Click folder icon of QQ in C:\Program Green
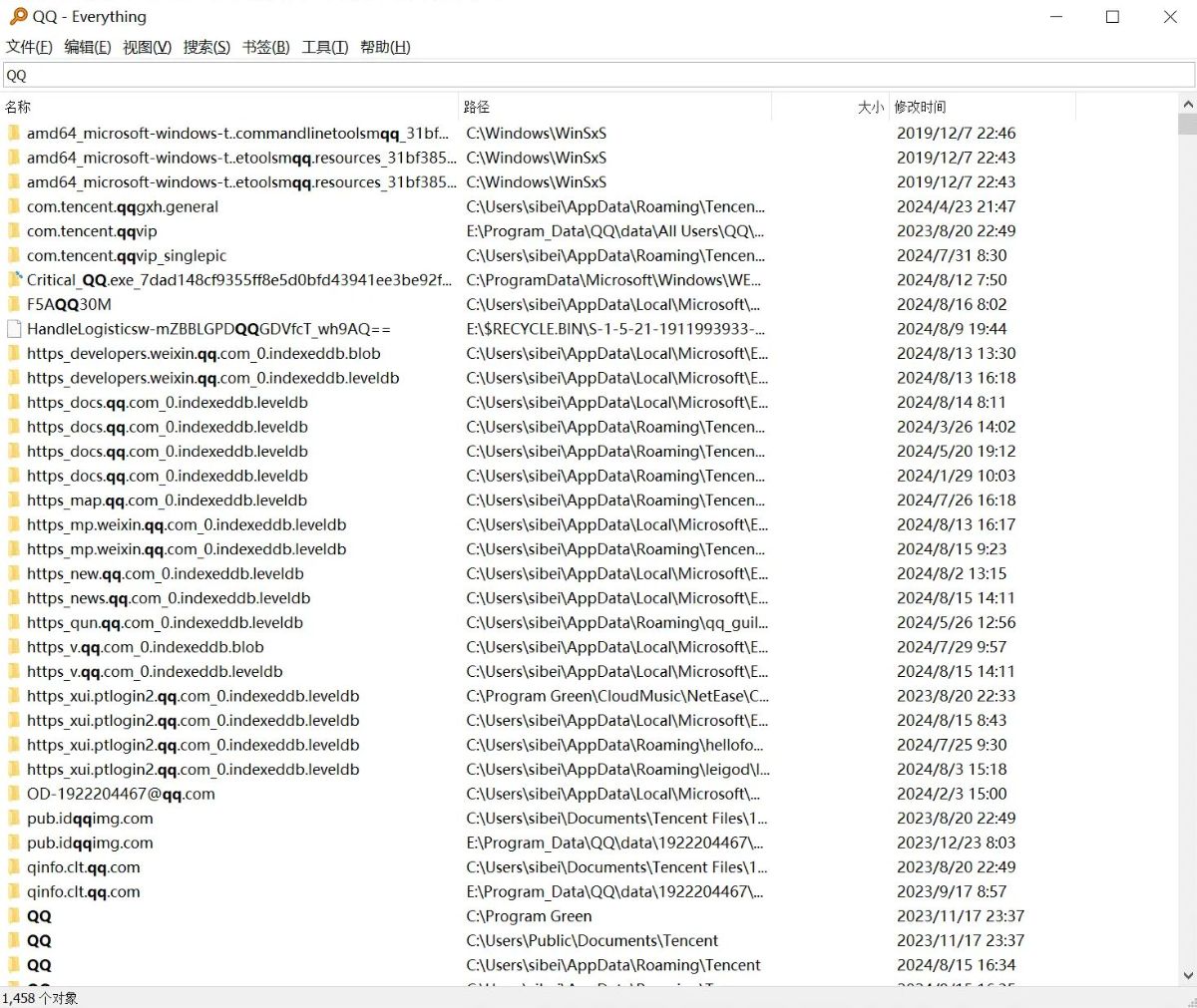Screen dimensions: 1197x1008 click(x=14, y=916)
